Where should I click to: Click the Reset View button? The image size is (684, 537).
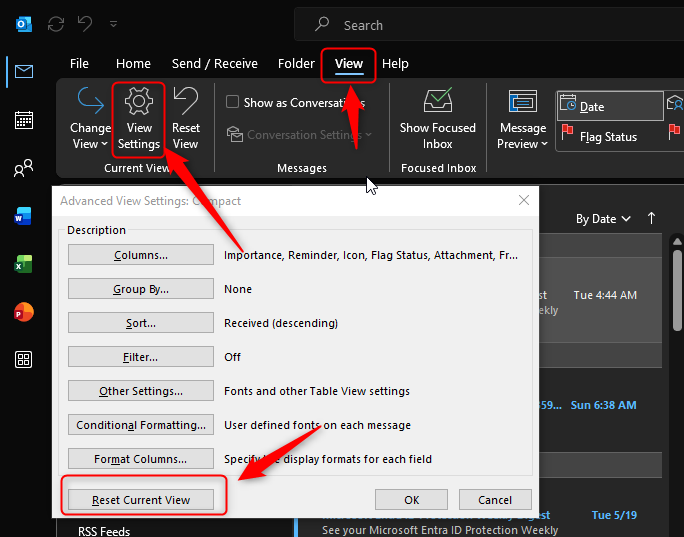coord(185,120)
